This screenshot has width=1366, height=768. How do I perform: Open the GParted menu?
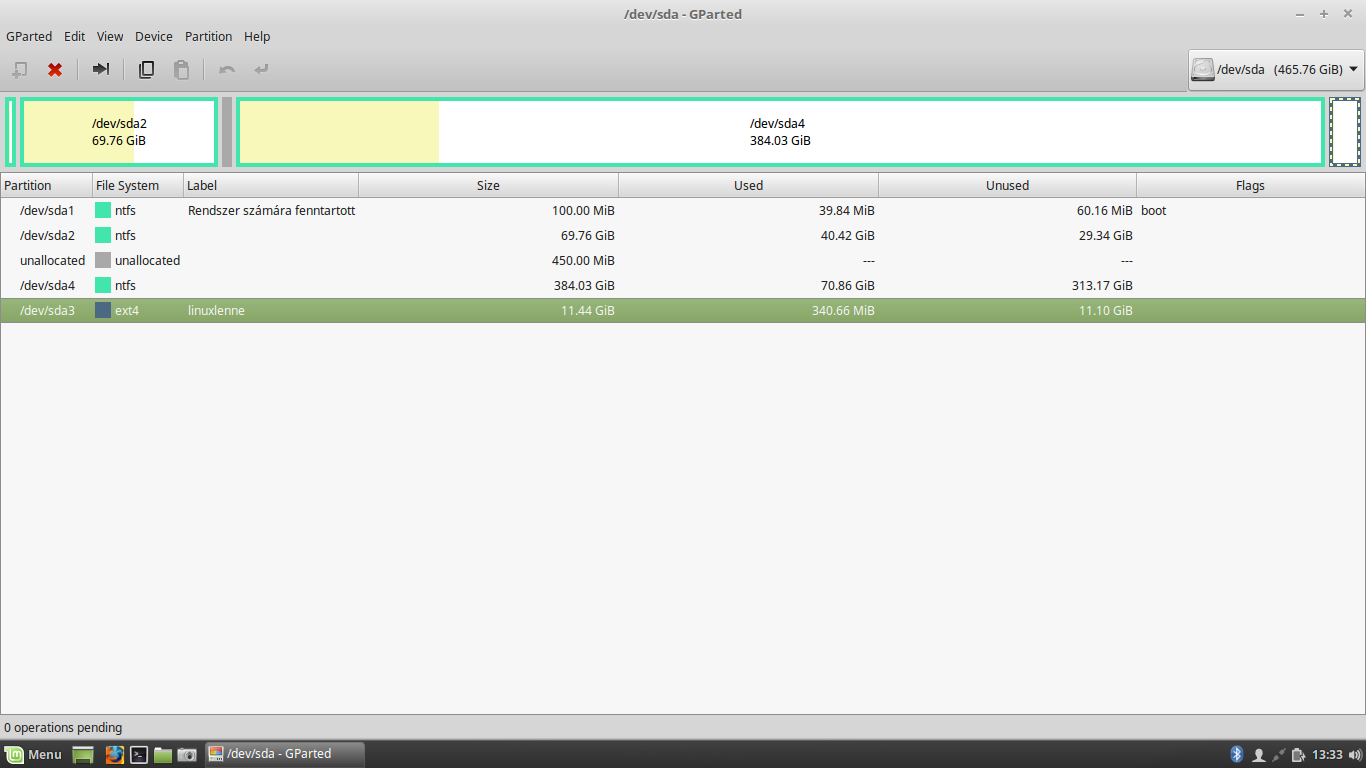coord(29,36)
